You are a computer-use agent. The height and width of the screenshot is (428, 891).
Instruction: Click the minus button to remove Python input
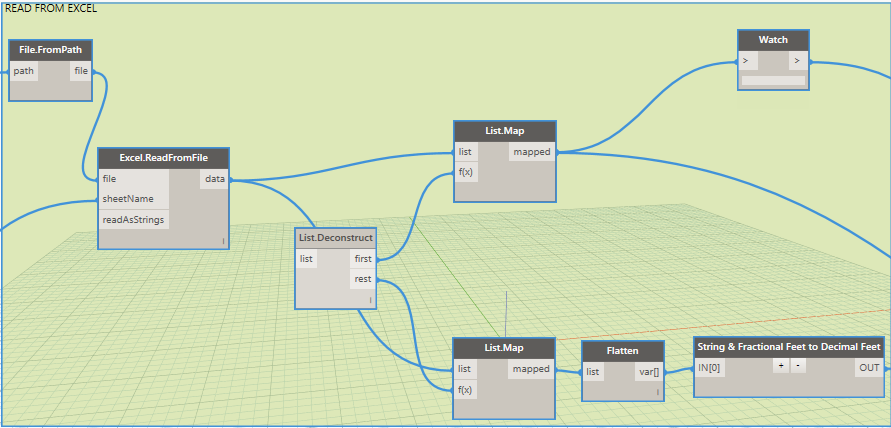[x=798, y=367]
